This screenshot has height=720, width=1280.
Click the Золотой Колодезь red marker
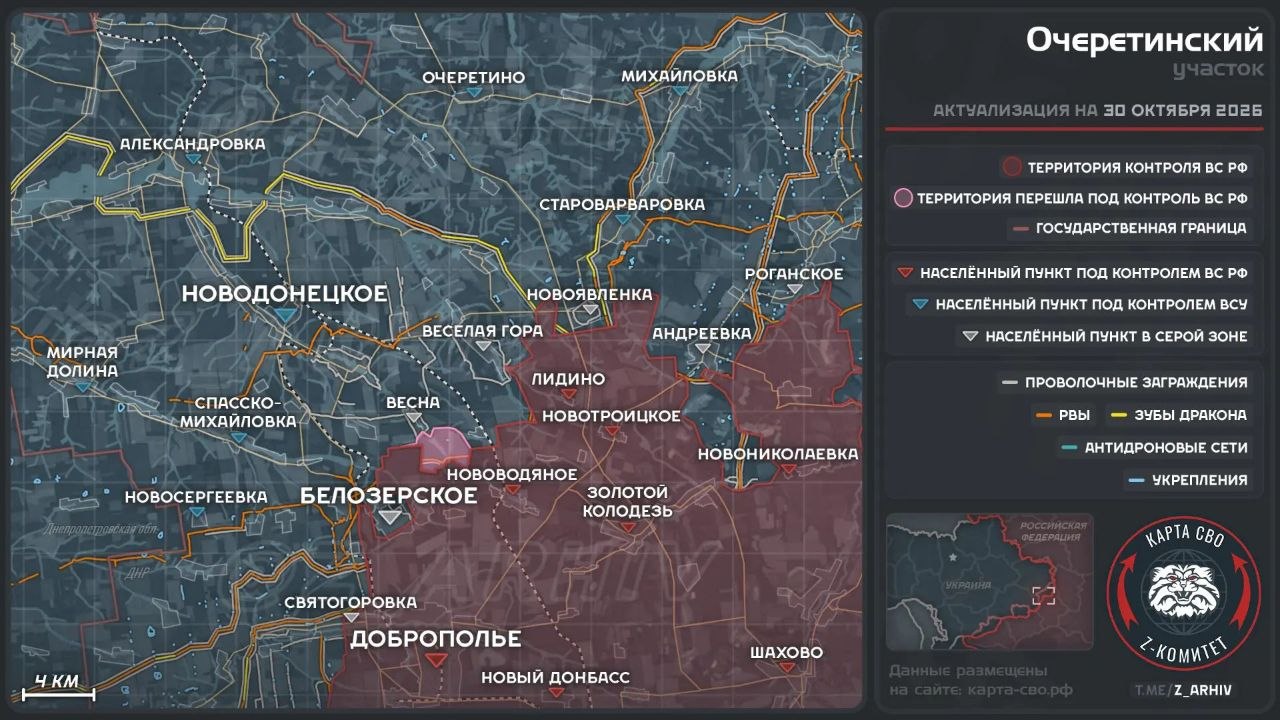(x=627, y=526)
